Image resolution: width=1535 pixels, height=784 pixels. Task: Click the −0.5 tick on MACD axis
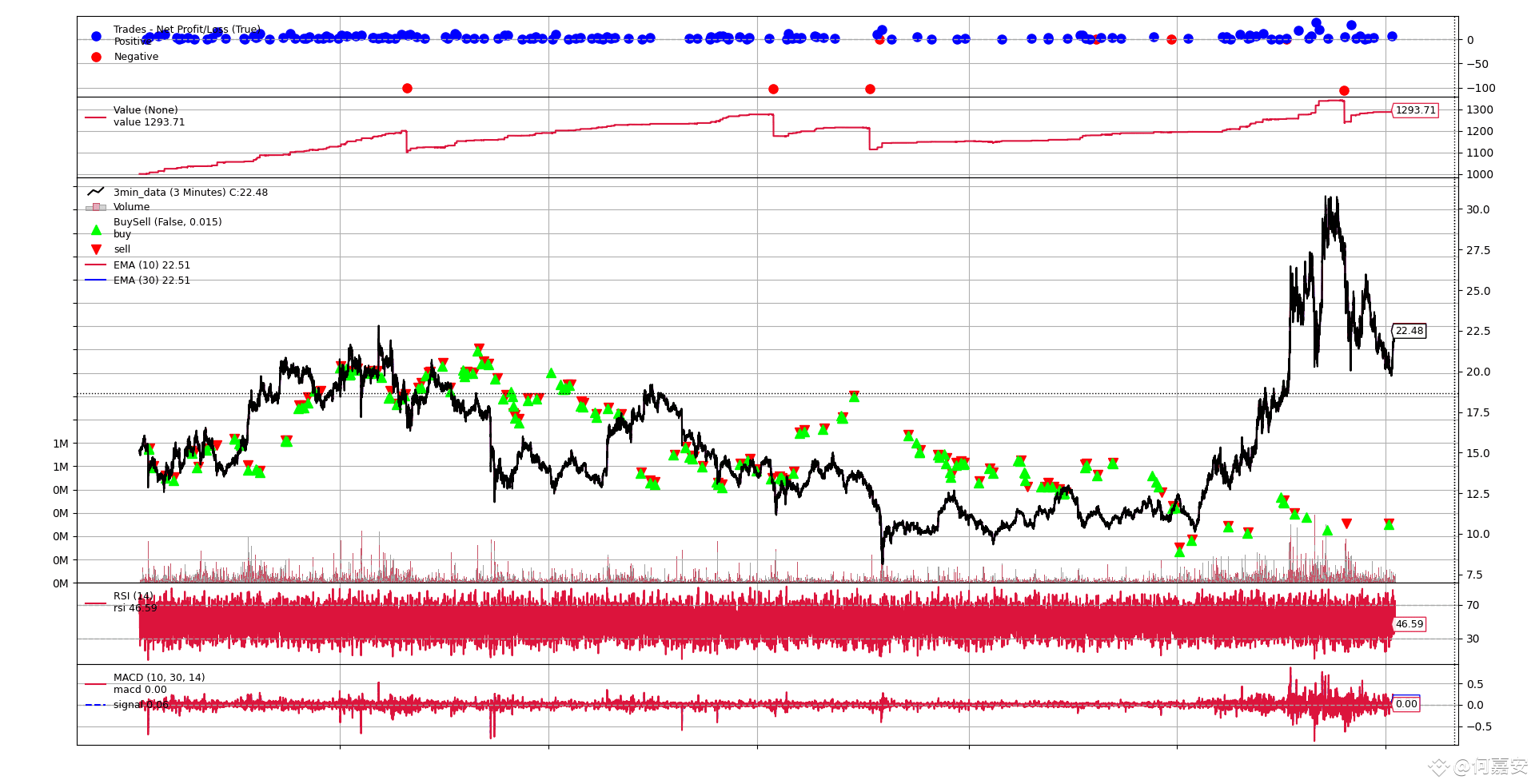(1478, 726)
